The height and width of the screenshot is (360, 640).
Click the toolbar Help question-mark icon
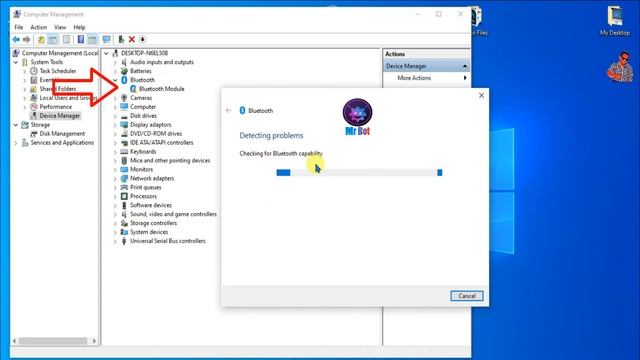(x=80, y=40)
